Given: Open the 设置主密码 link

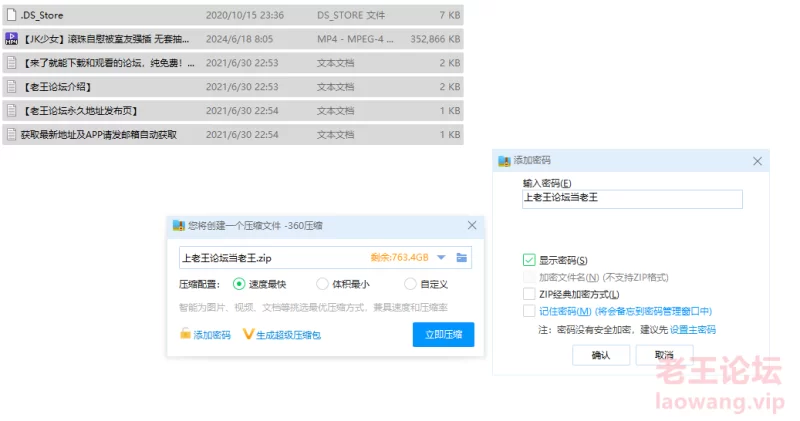Looking at the screenshot, I should coord(693,330).
